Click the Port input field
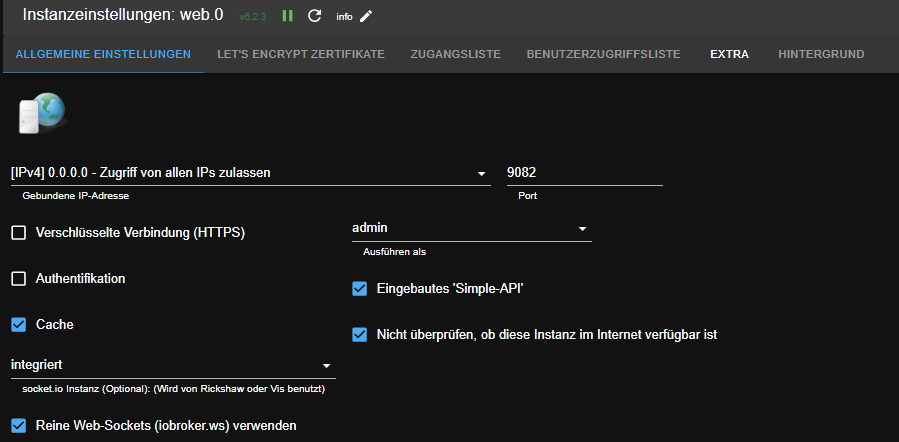The height and width of the screenshot is (442, 899). [x=585, y=173]
